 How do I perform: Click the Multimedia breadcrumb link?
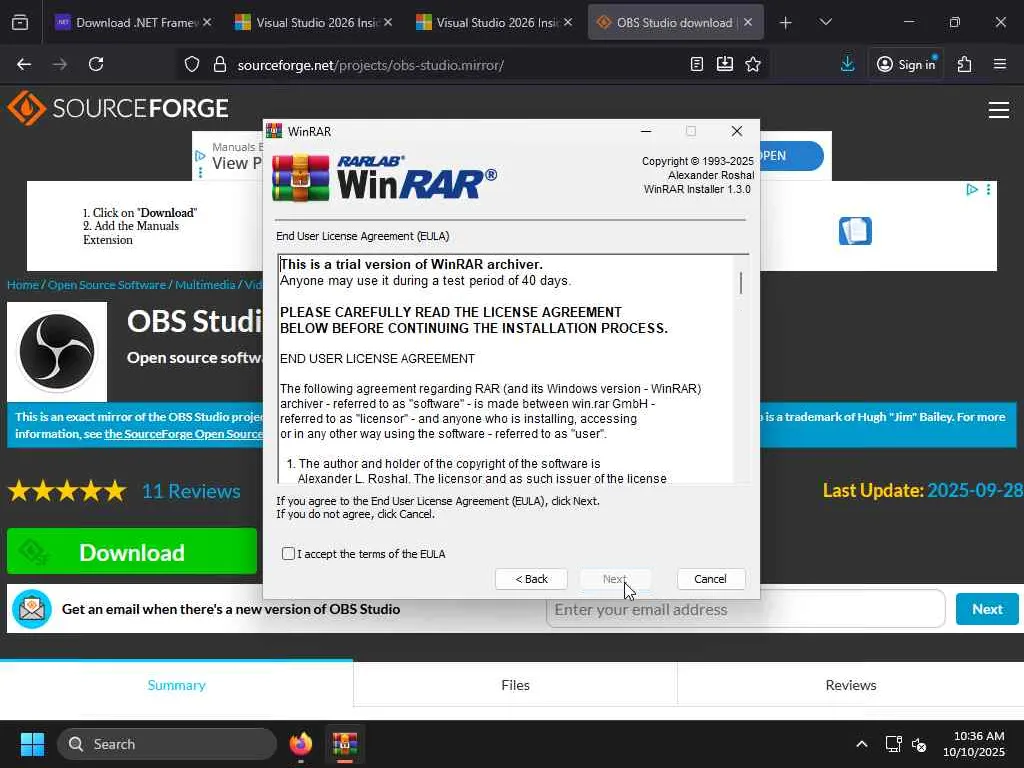205,285
